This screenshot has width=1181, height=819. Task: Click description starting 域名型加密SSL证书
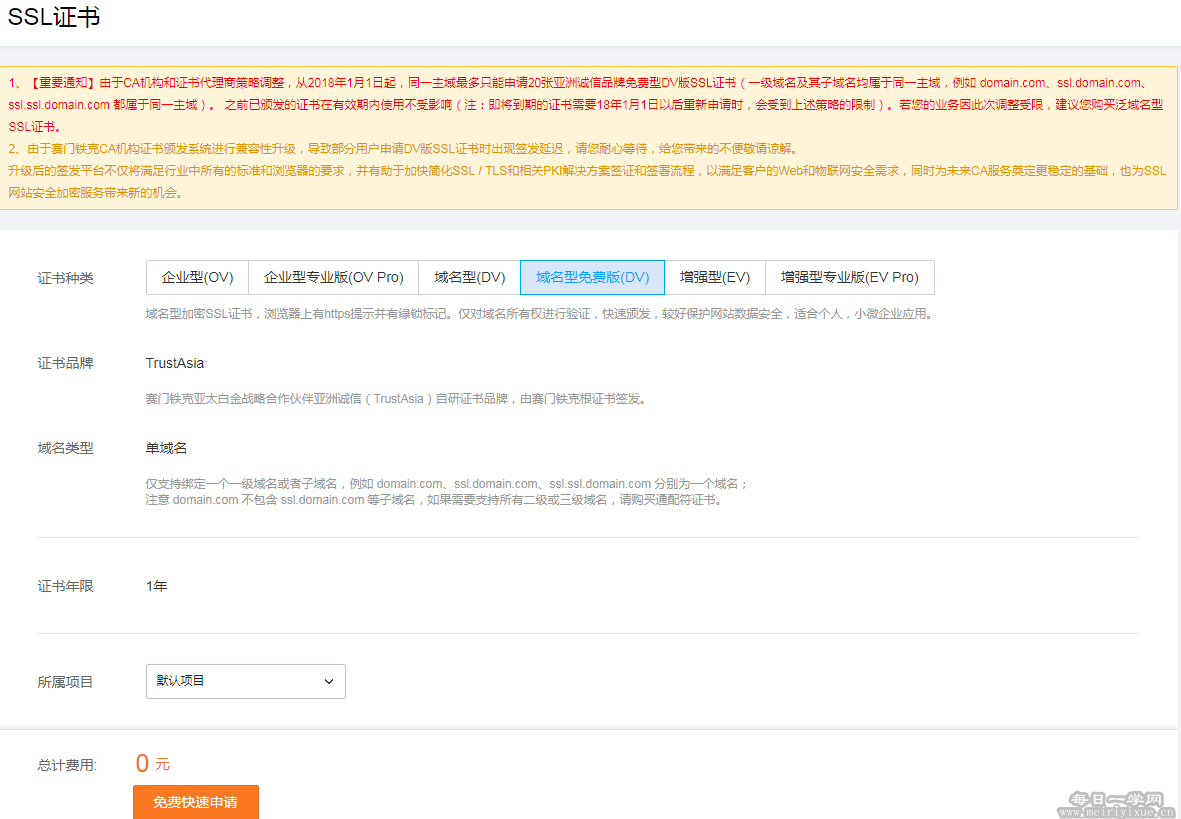tap(540, 314)
